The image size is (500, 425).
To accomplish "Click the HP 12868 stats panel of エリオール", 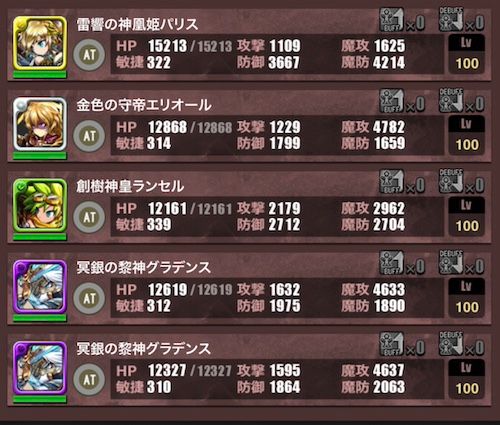I will click(x=277, y=135).
